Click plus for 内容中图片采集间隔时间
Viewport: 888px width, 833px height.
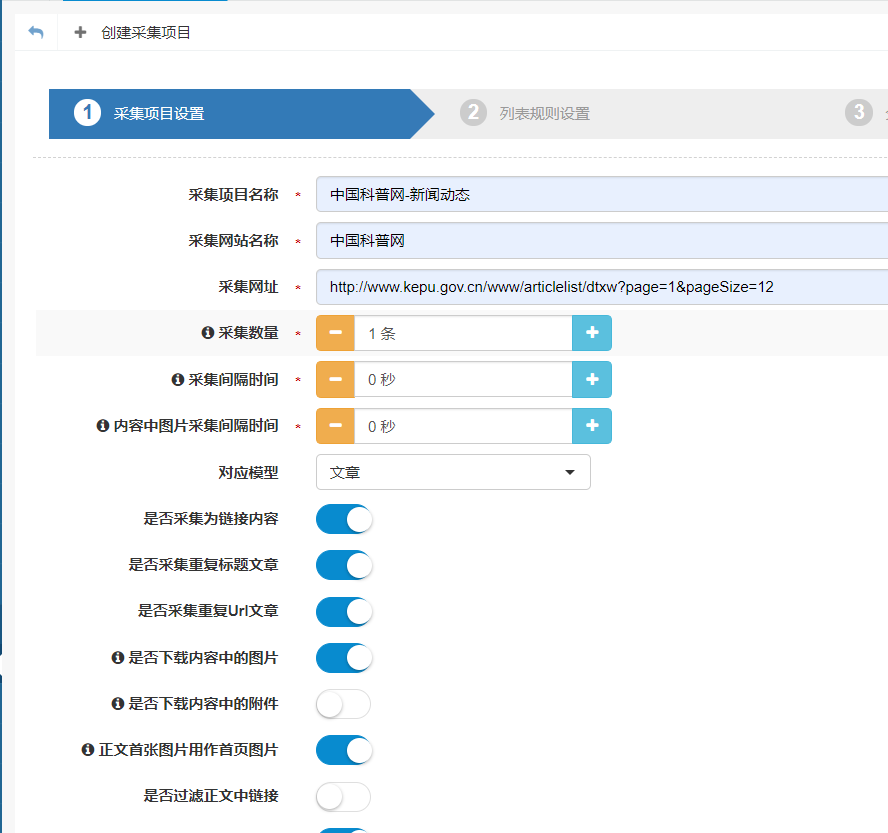coord(592,426)
